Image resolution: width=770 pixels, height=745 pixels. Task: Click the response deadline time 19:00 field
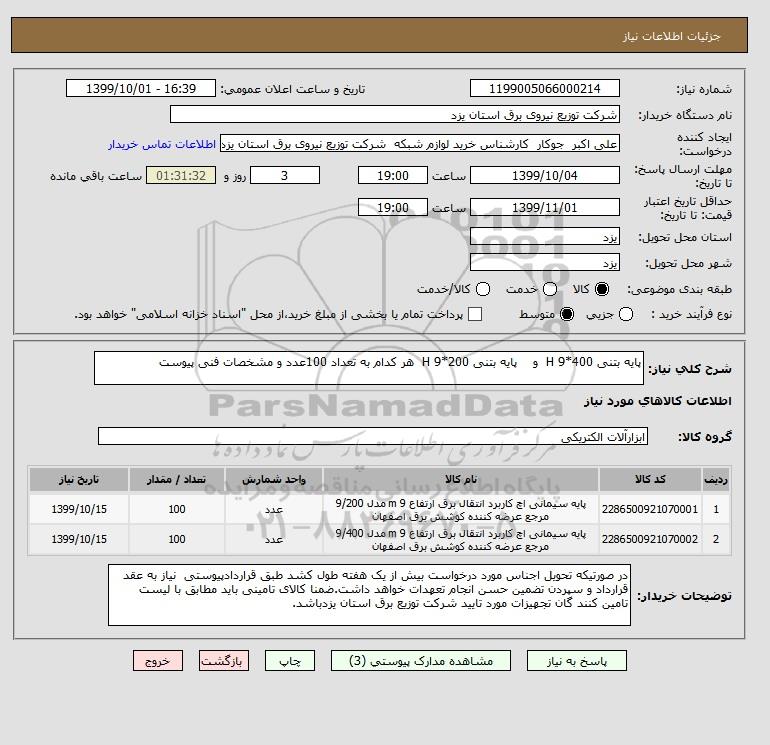coord(393,175)
